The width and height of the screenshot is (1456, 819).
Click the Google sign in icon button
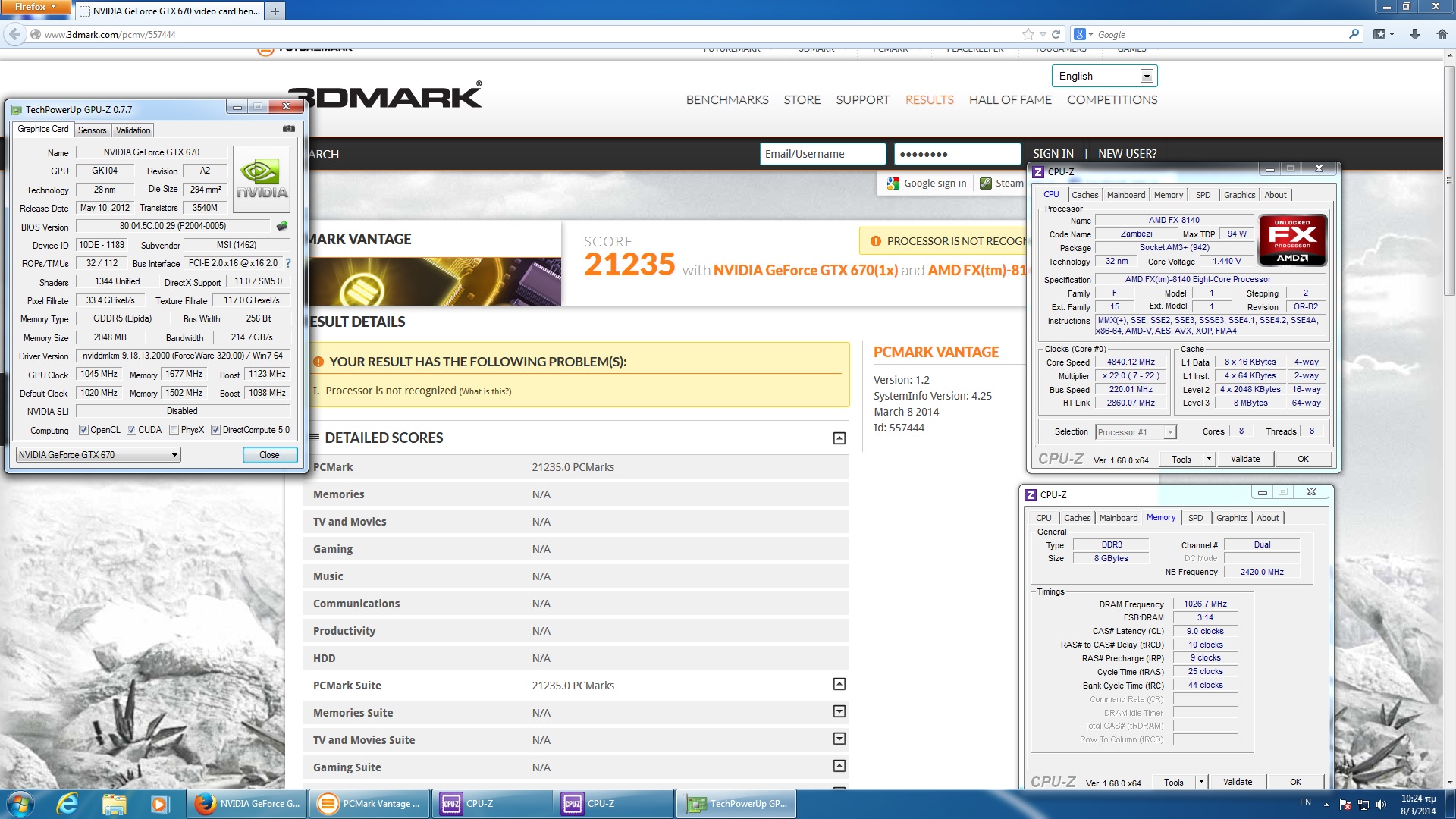[927, 183]
